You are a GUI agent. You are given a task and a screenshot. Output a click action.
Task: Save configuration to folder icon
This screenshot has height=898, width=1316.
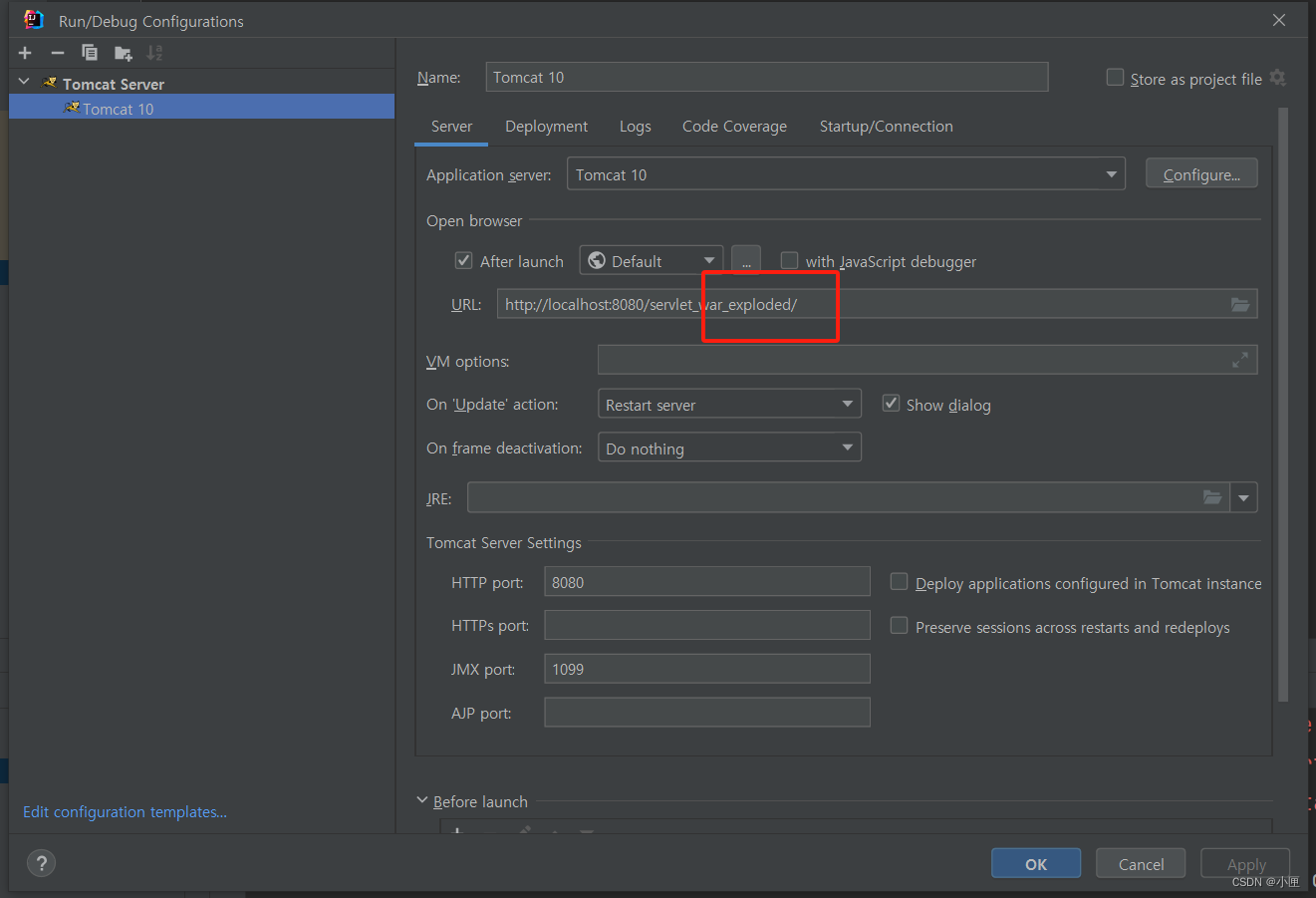[x=123, y=53]
